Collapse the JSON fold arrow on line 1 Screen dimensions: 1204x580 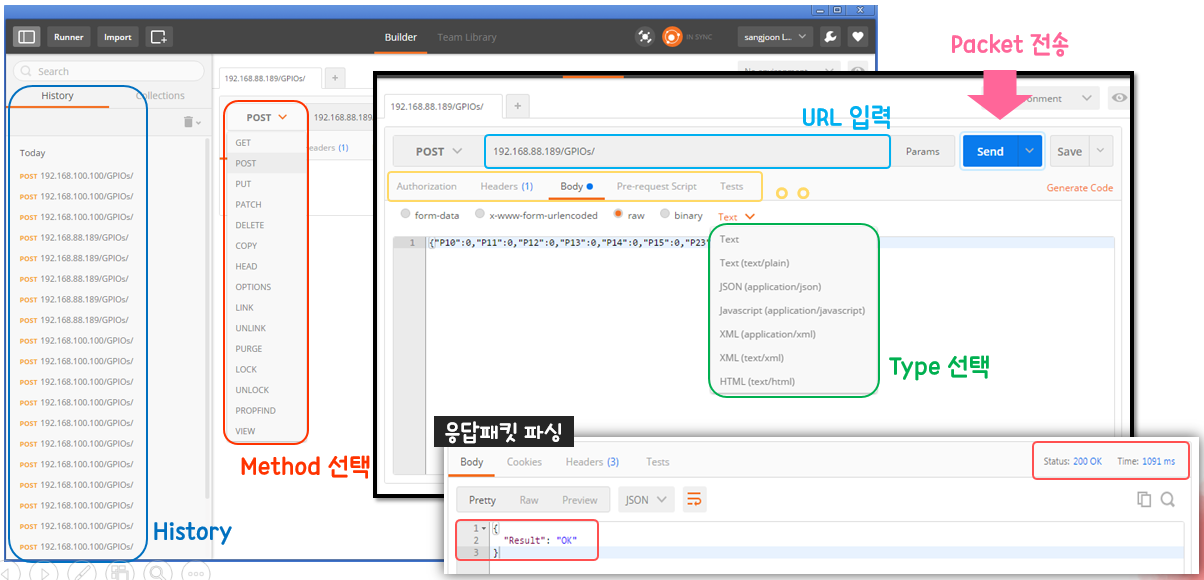pos(484,528)
